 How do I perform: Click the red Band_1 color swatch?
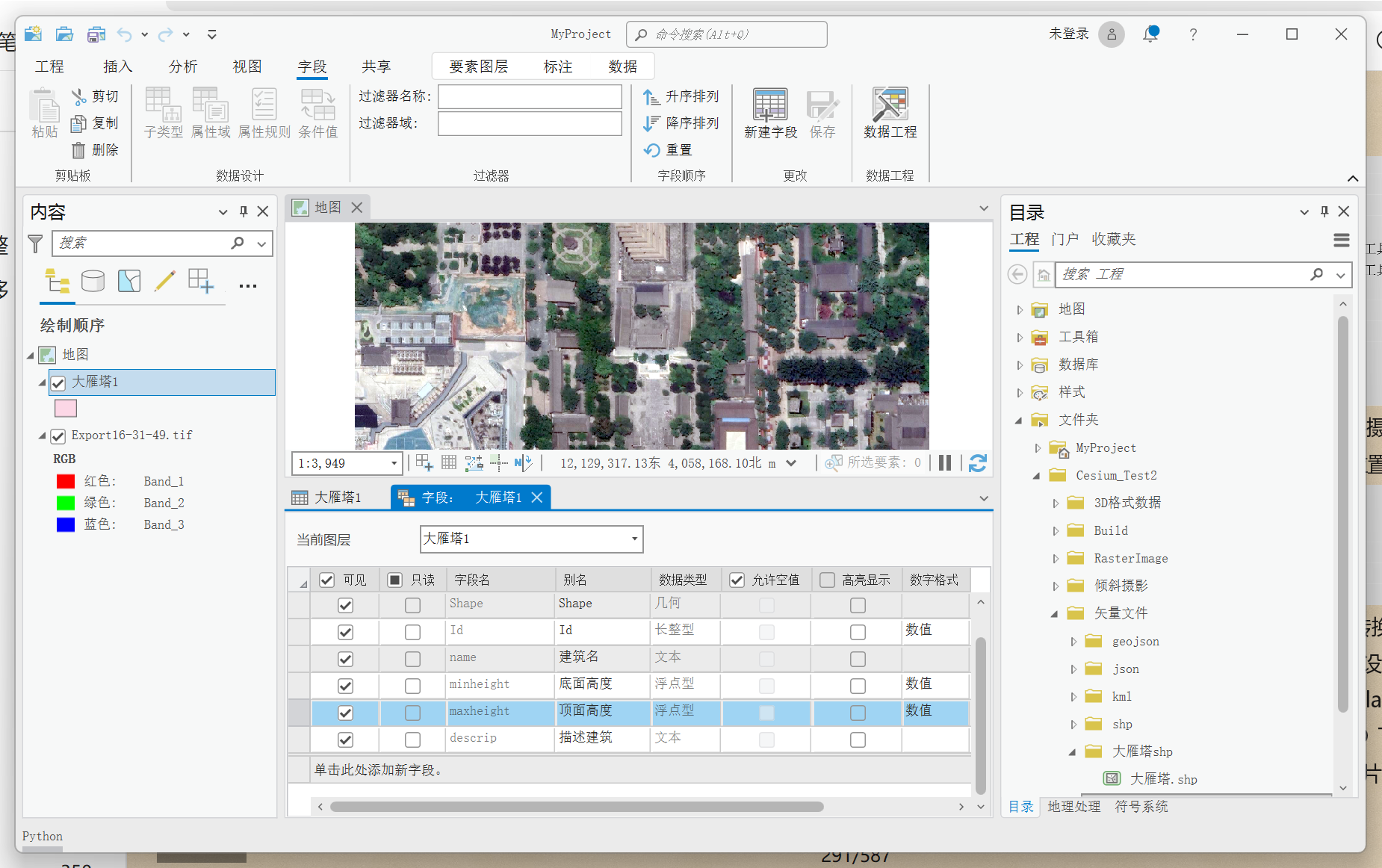66,481
